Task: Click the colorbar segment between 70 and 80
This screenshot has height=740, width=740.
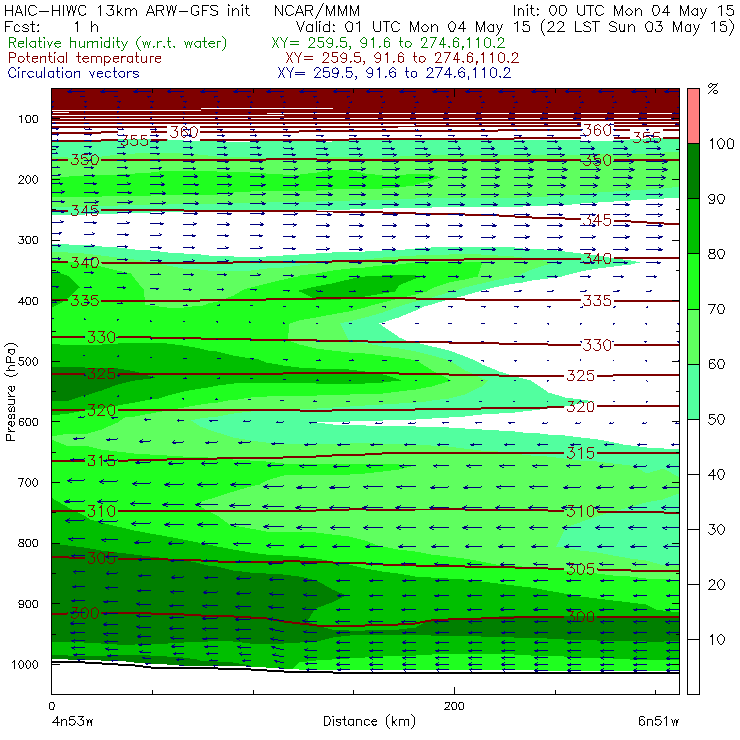Action: tap(693, 281)
